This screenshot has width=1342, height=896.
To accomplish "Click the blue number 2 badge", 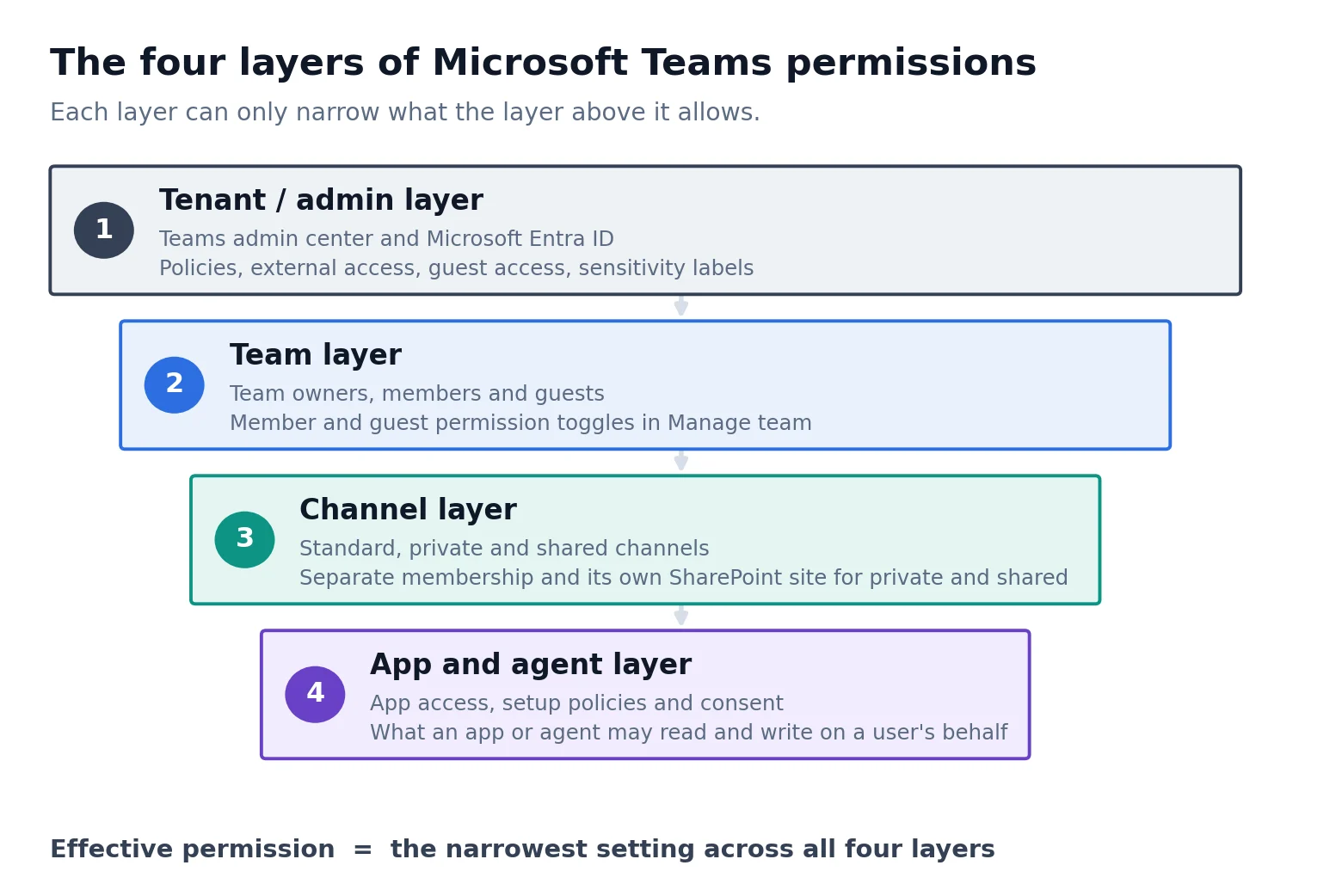I will coord(175,385).
